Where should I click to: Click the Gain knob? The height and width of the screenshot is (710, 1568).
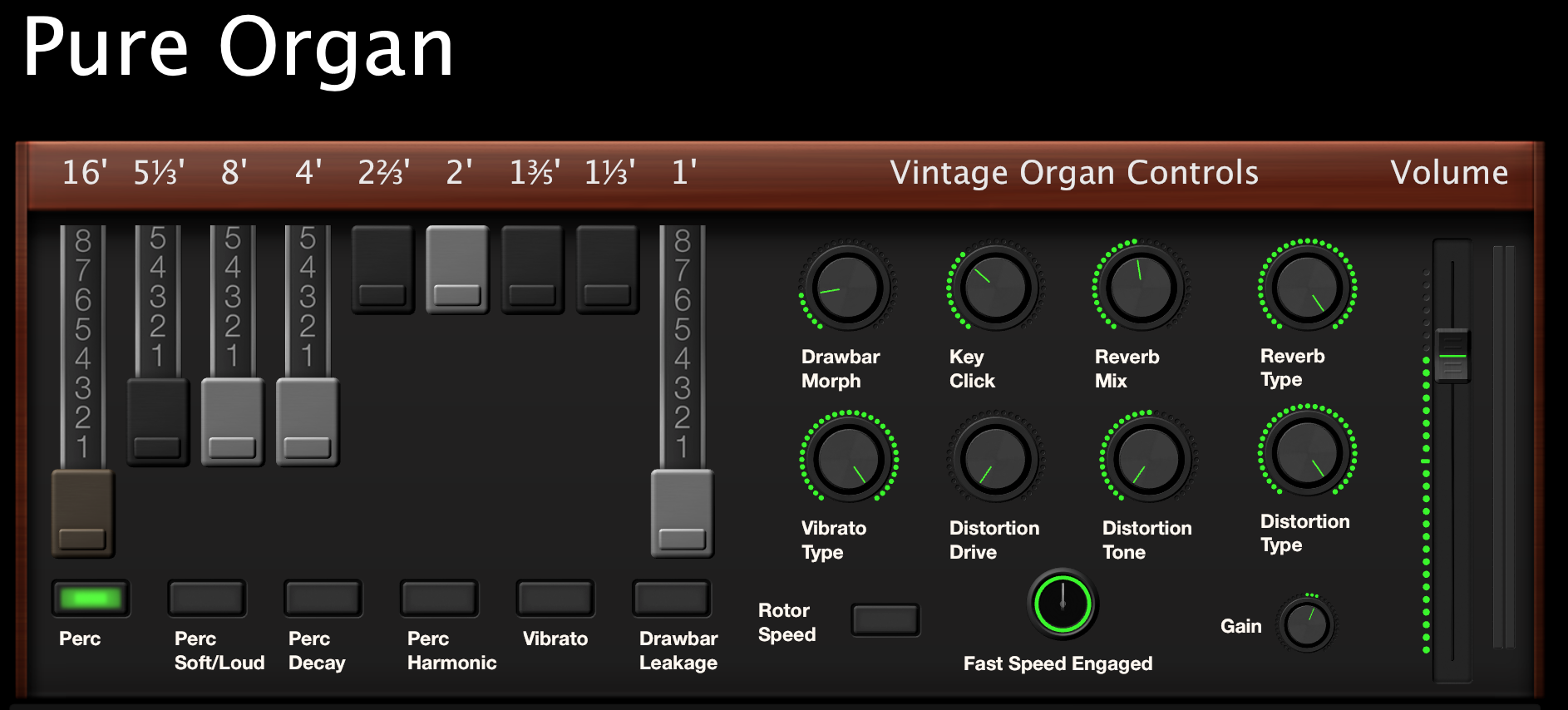click(x=1307, y=624)
